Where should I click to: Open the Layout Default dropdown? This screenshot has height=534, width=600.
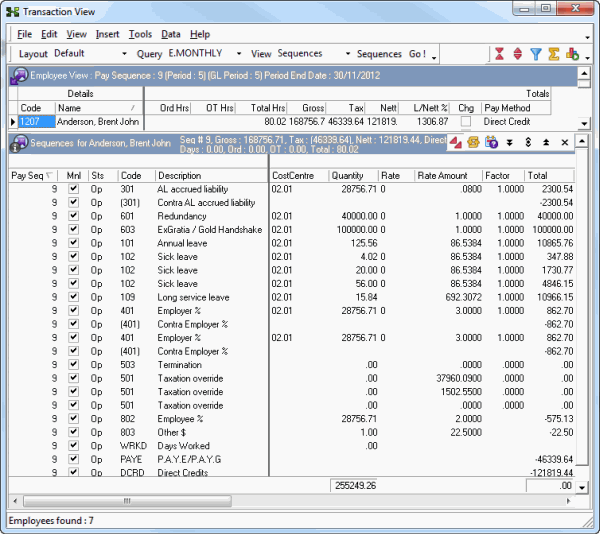(x=124, y=54)
